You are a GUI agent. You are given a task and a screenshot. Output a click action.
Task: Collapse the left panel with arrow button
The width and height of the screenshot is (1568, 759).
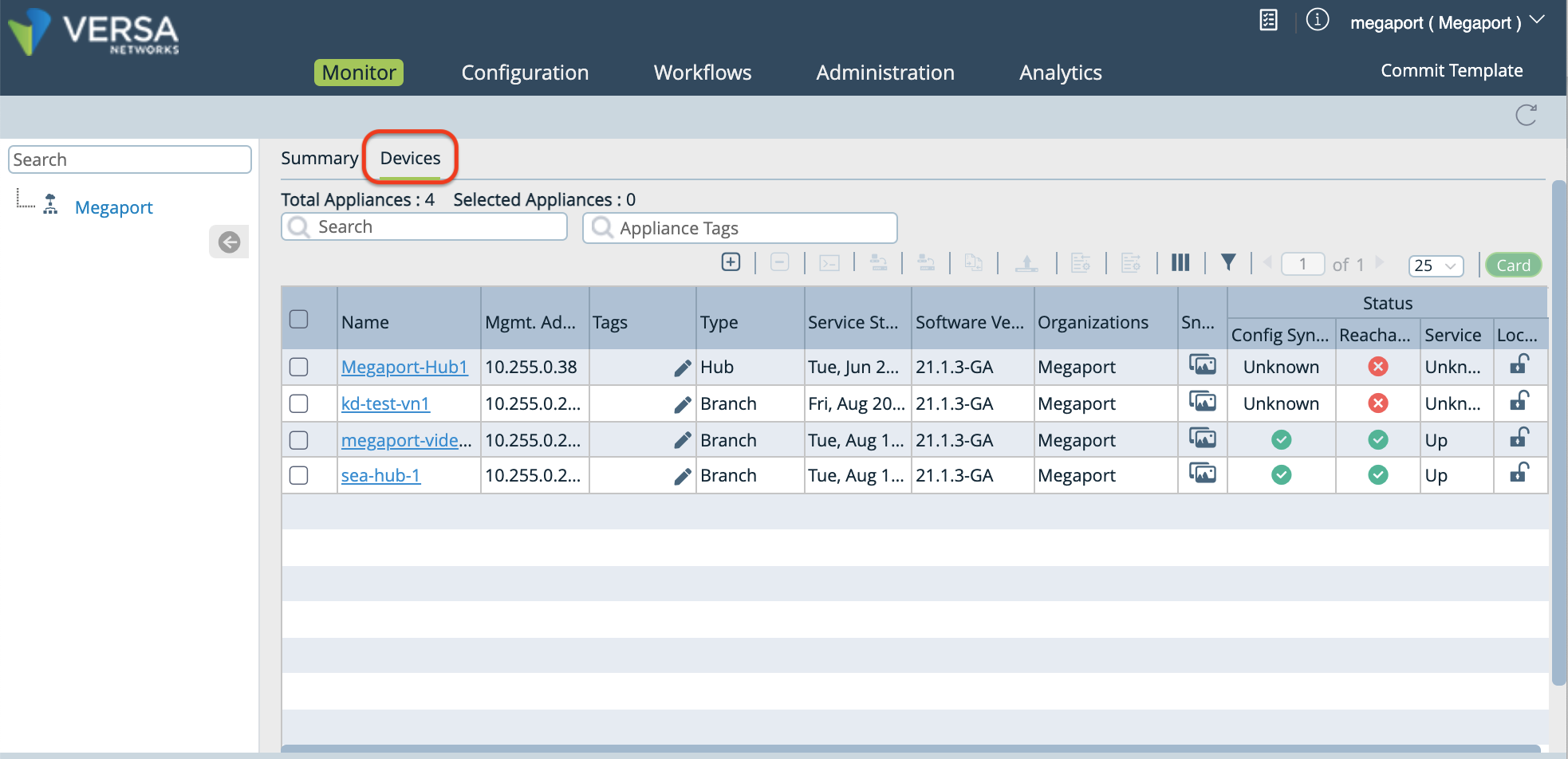click(x=229, y=242)
